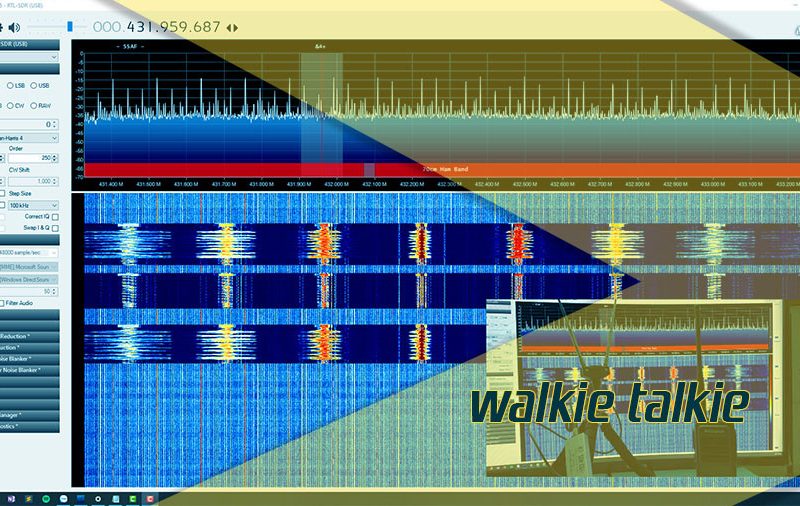Screen dimensions: 800x506
Task: Open the red C app on taskbar
Action: [x=151, y=499]
